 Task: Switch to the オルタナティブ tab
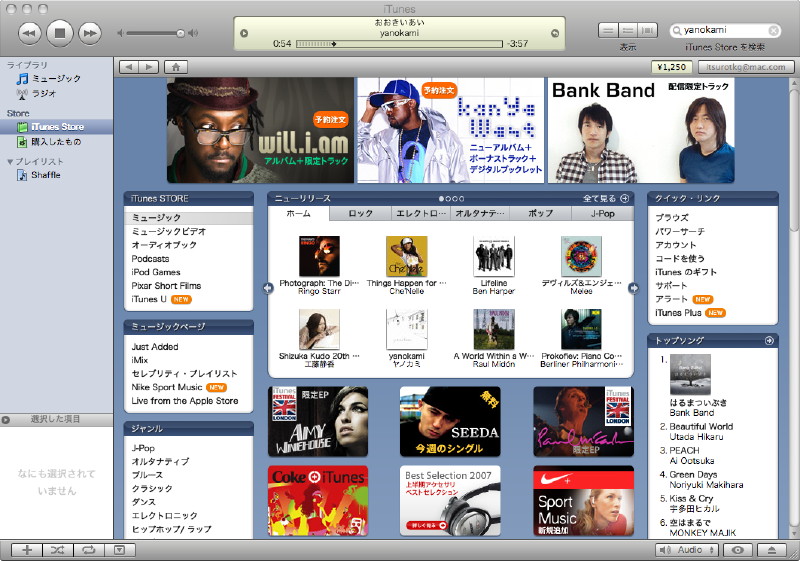(480, 214)
